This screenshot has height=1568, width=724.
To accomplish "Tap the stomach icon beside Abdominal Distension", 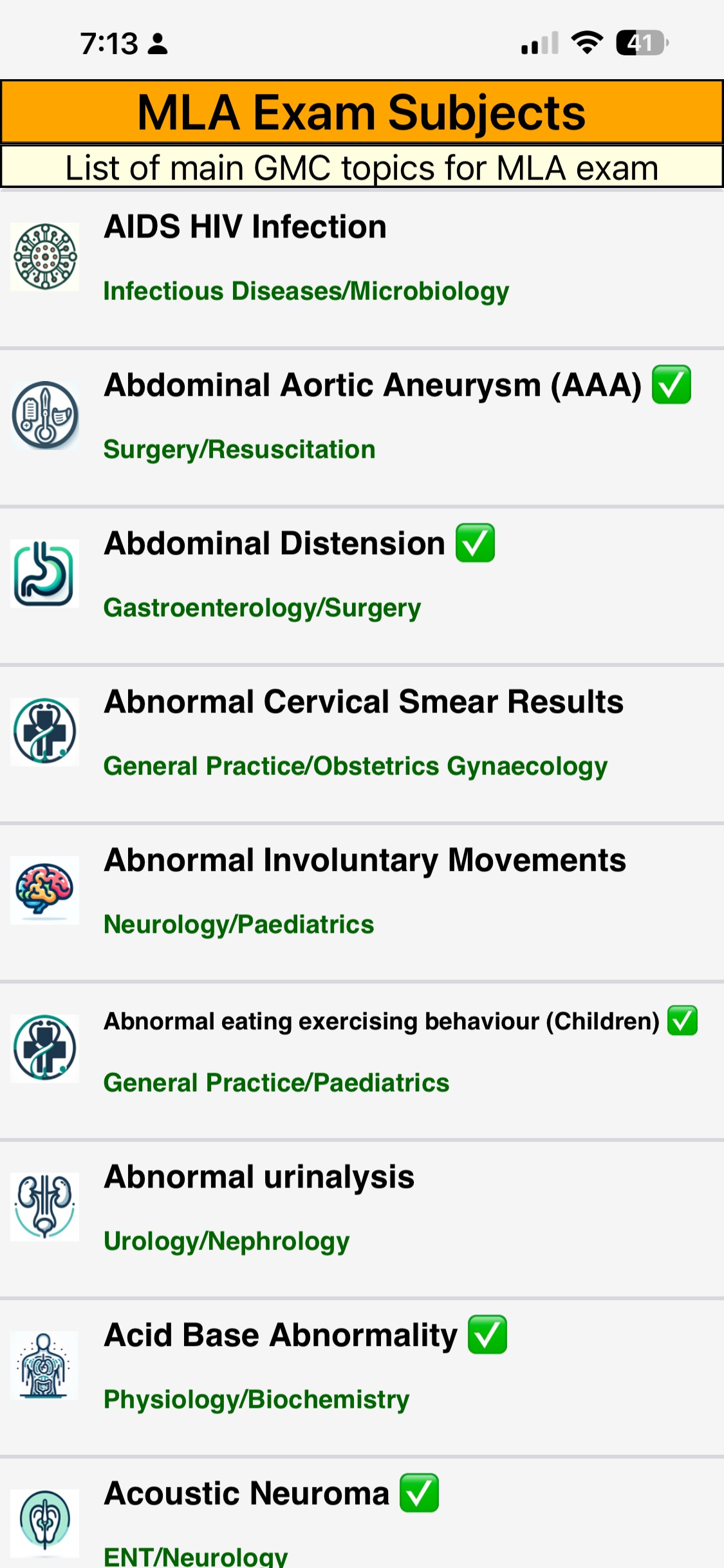I will point(45,574).
